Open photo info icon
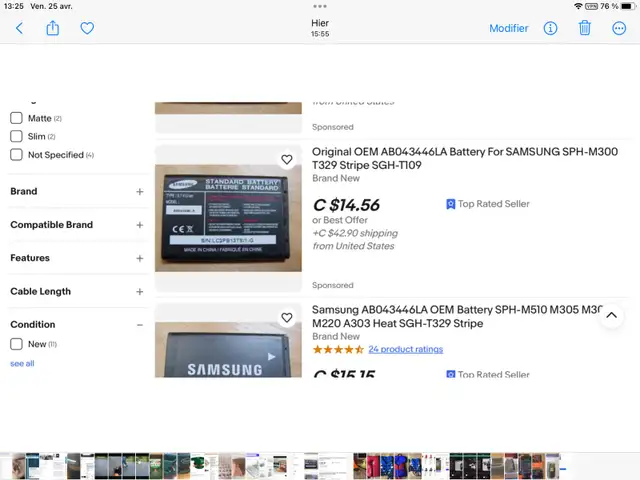Viewport: 640px width, 480px height. click(550, 28)
